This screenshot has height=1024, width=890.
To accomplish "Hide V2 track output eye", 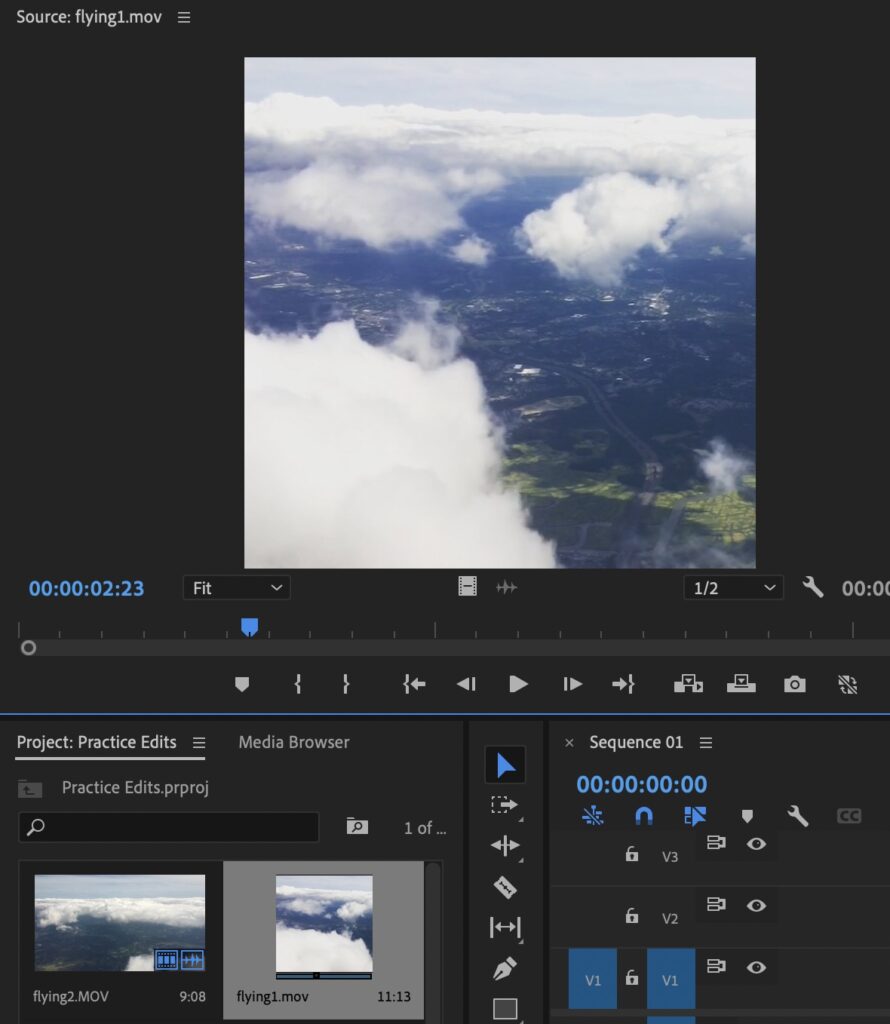I will point(756,905).
